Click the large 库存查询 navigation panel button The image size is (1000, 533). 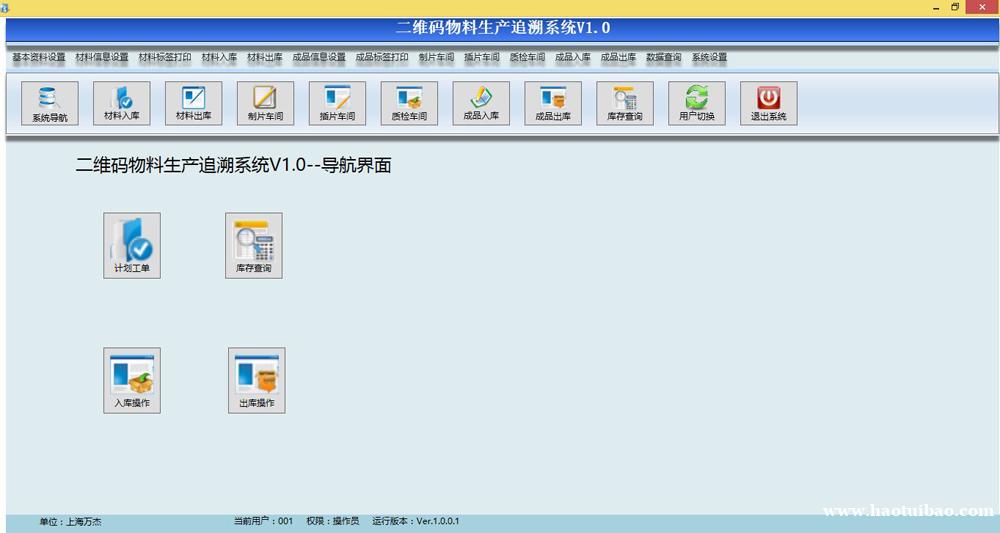pyautogui.click(x=253, y=245)
